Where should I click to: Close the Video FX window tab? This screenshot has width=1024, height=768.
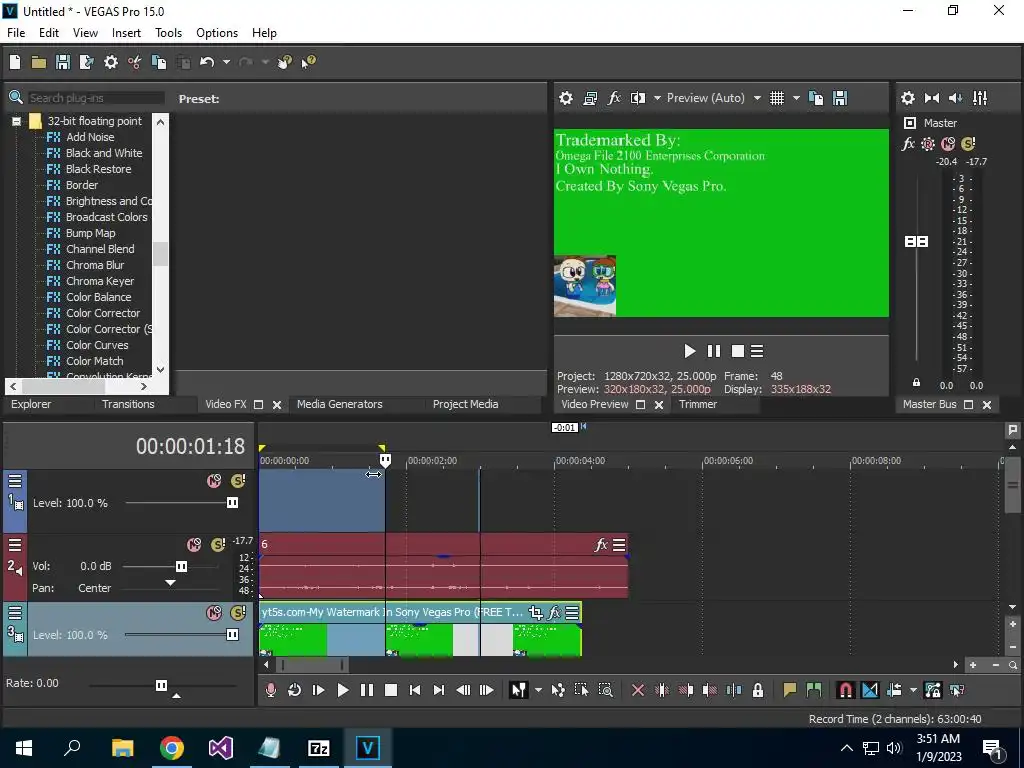tap(277, 405)
